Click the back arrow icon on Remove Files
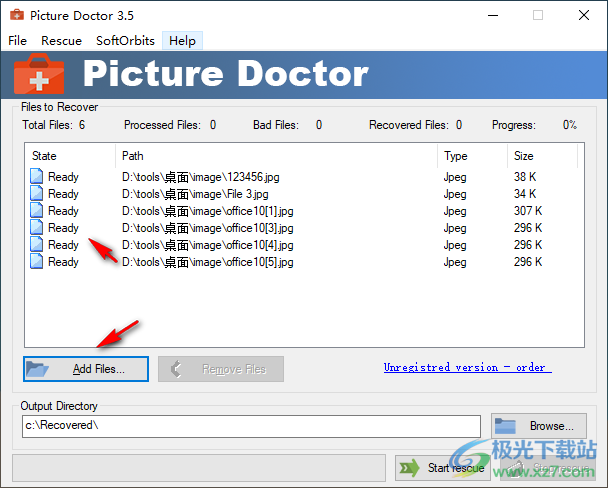The width and height of the screenshot is (608, 488). click(176, 369)
